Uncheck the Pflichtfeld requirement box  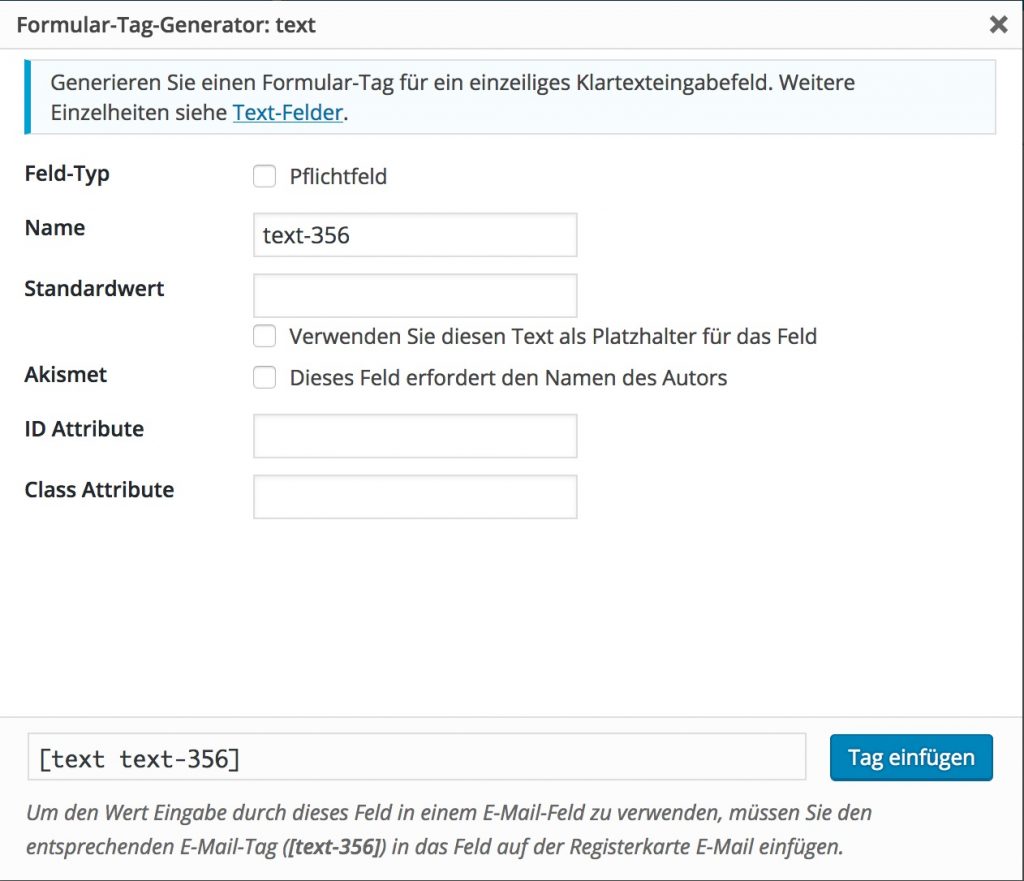(x=264, y=176)
